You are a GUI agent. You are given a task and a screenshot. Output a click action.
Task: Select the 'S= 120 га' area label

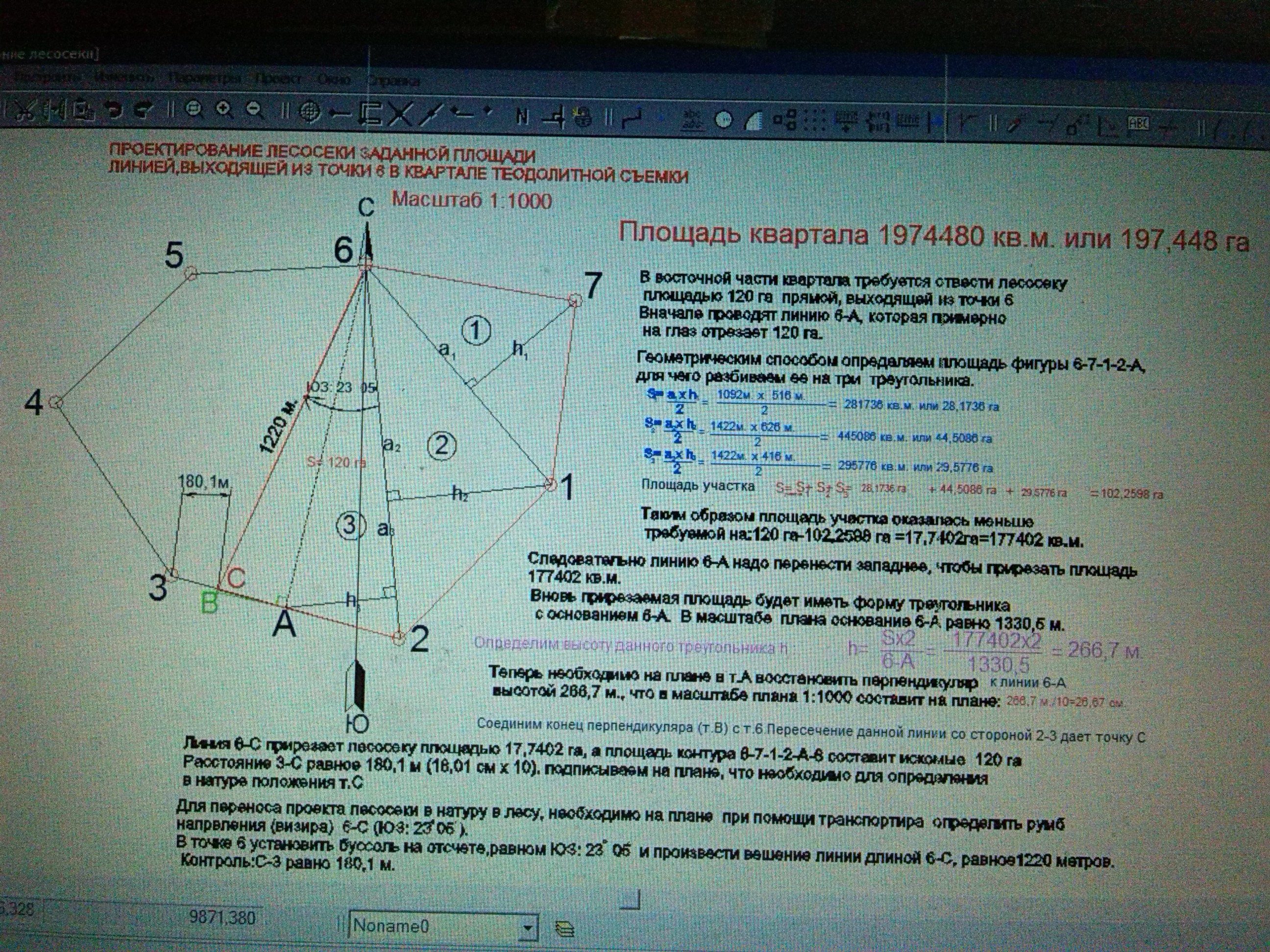[336, 461]
